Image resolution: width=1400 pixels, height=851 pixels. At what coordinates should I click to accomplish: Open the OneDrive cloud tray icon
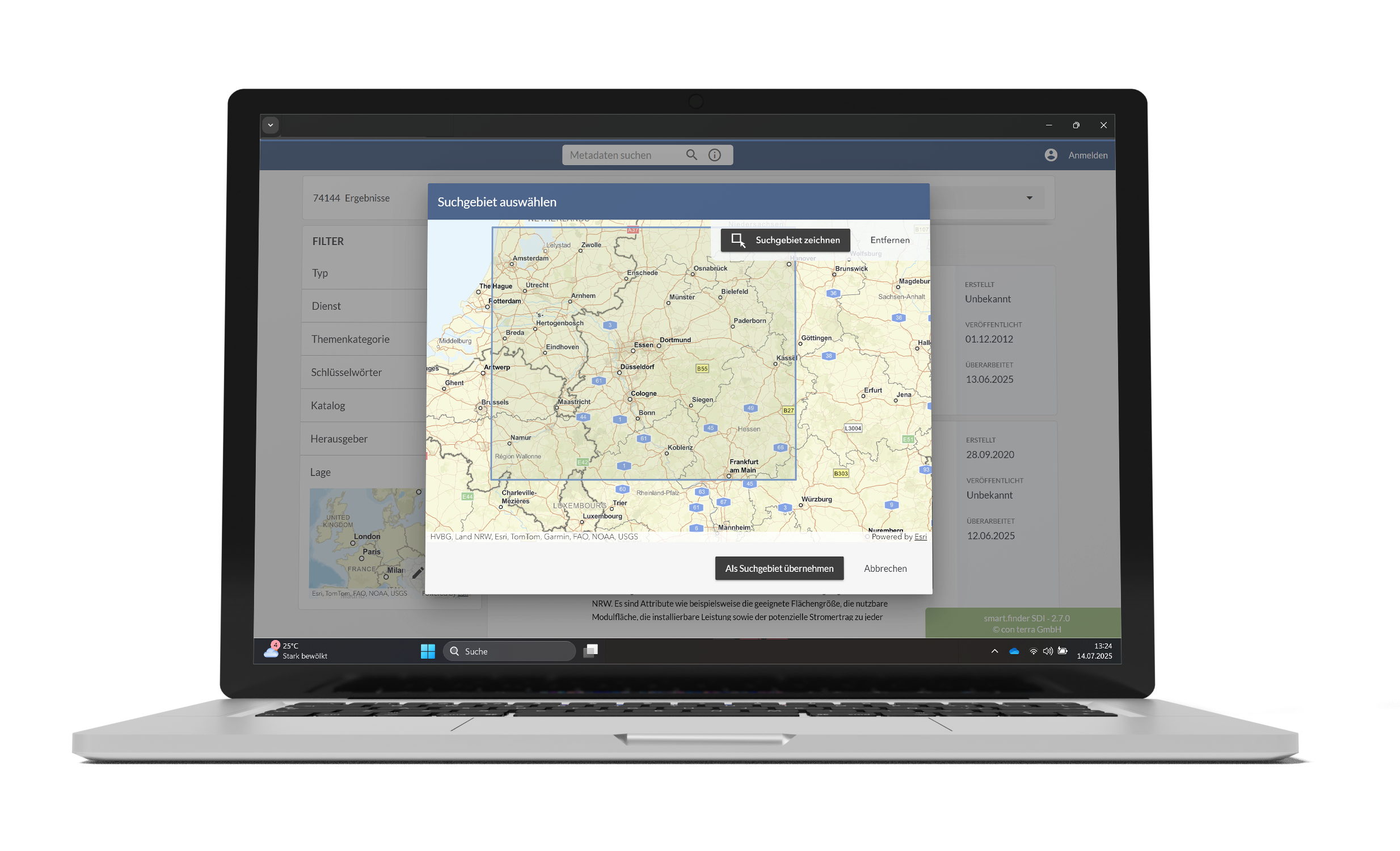[1014, 651]
